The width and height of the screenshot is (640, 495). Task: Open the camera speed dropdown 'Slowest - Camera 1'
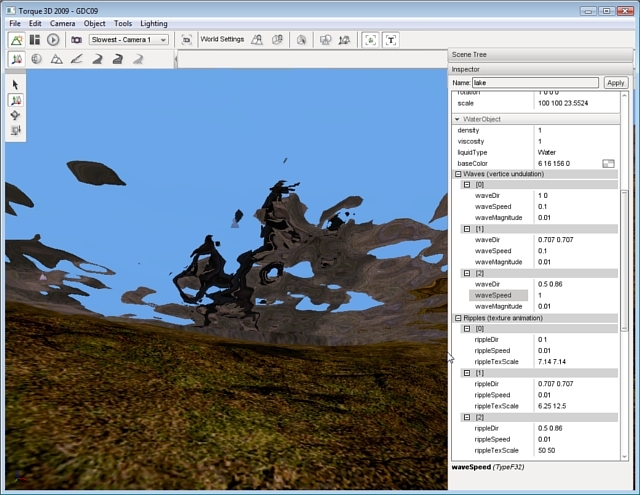click(x=129, y=40)
